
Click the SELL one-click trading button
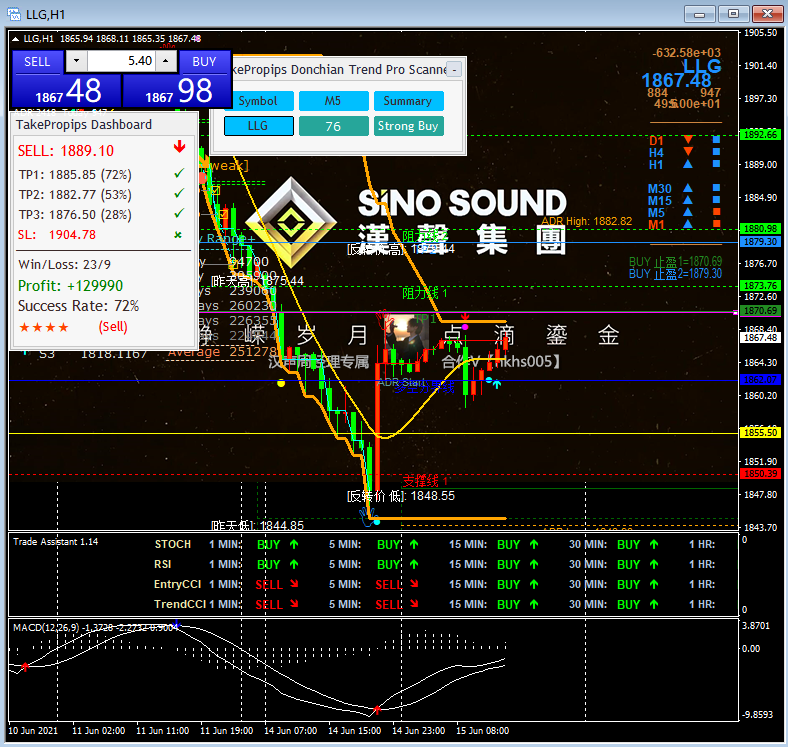click(x=38, y=62)
